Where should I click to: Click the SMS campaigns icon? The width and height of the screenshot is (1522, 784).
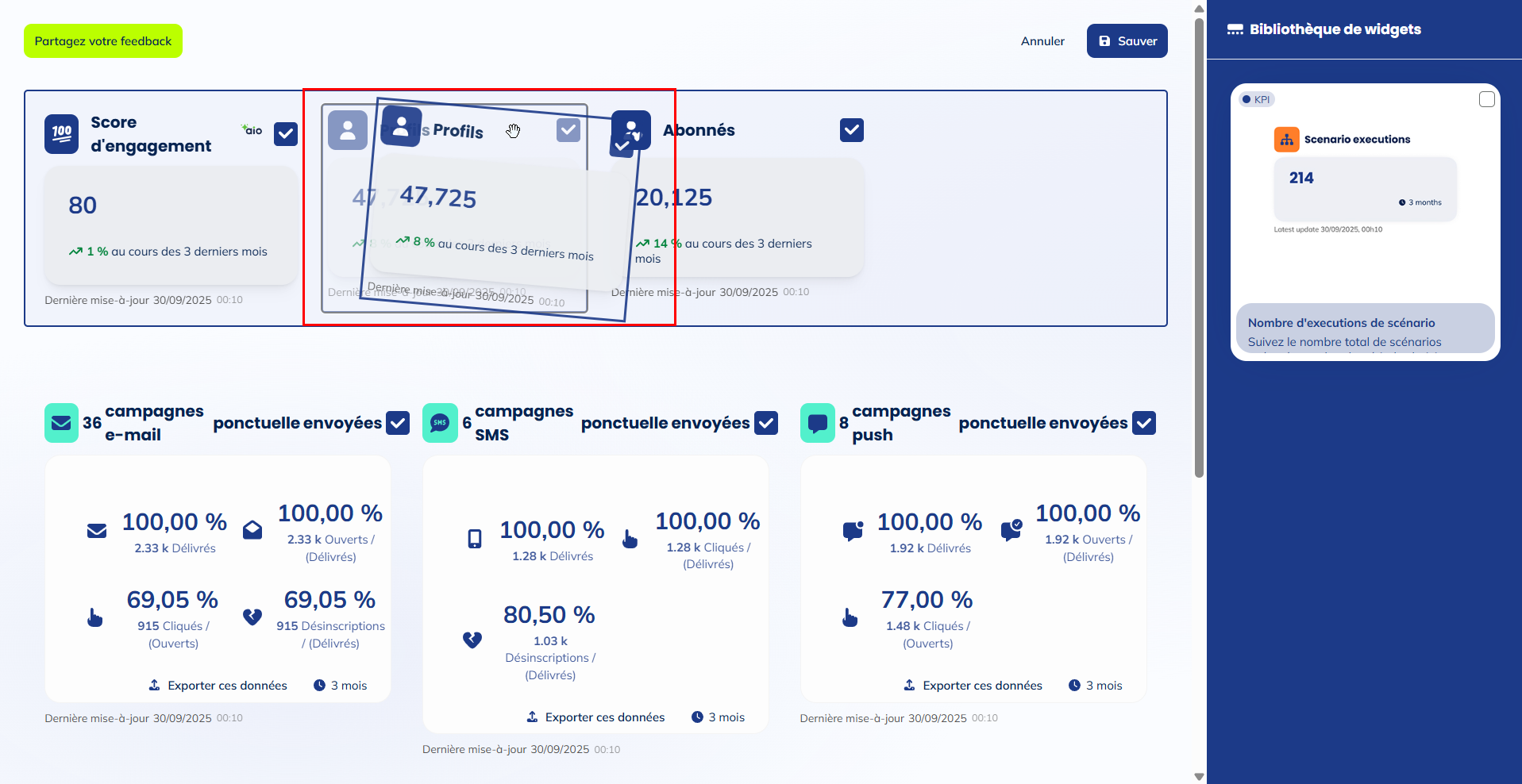[x=440, y=423]
